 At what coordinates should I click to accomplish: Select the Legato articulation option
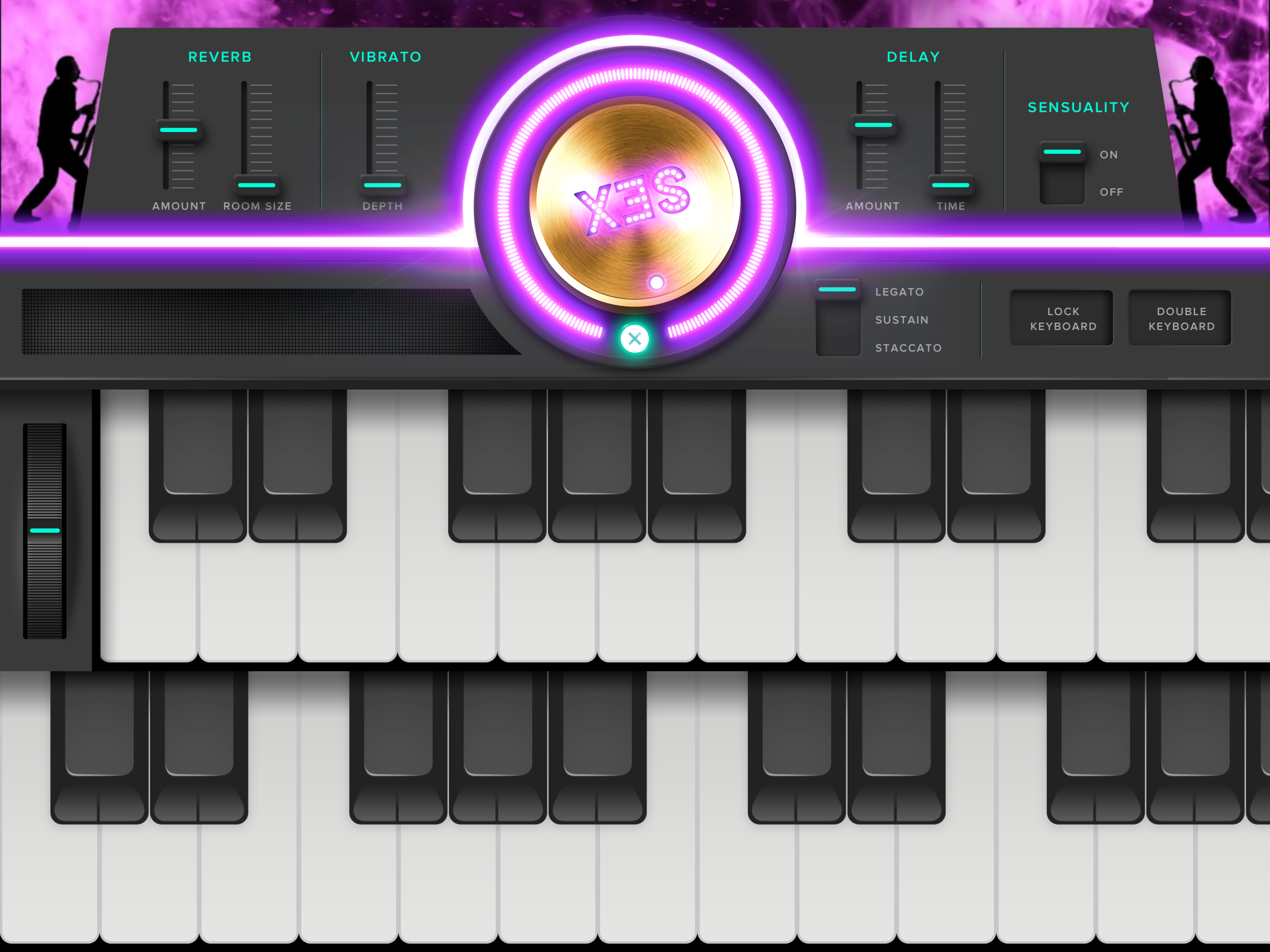[x=899, y=291]
